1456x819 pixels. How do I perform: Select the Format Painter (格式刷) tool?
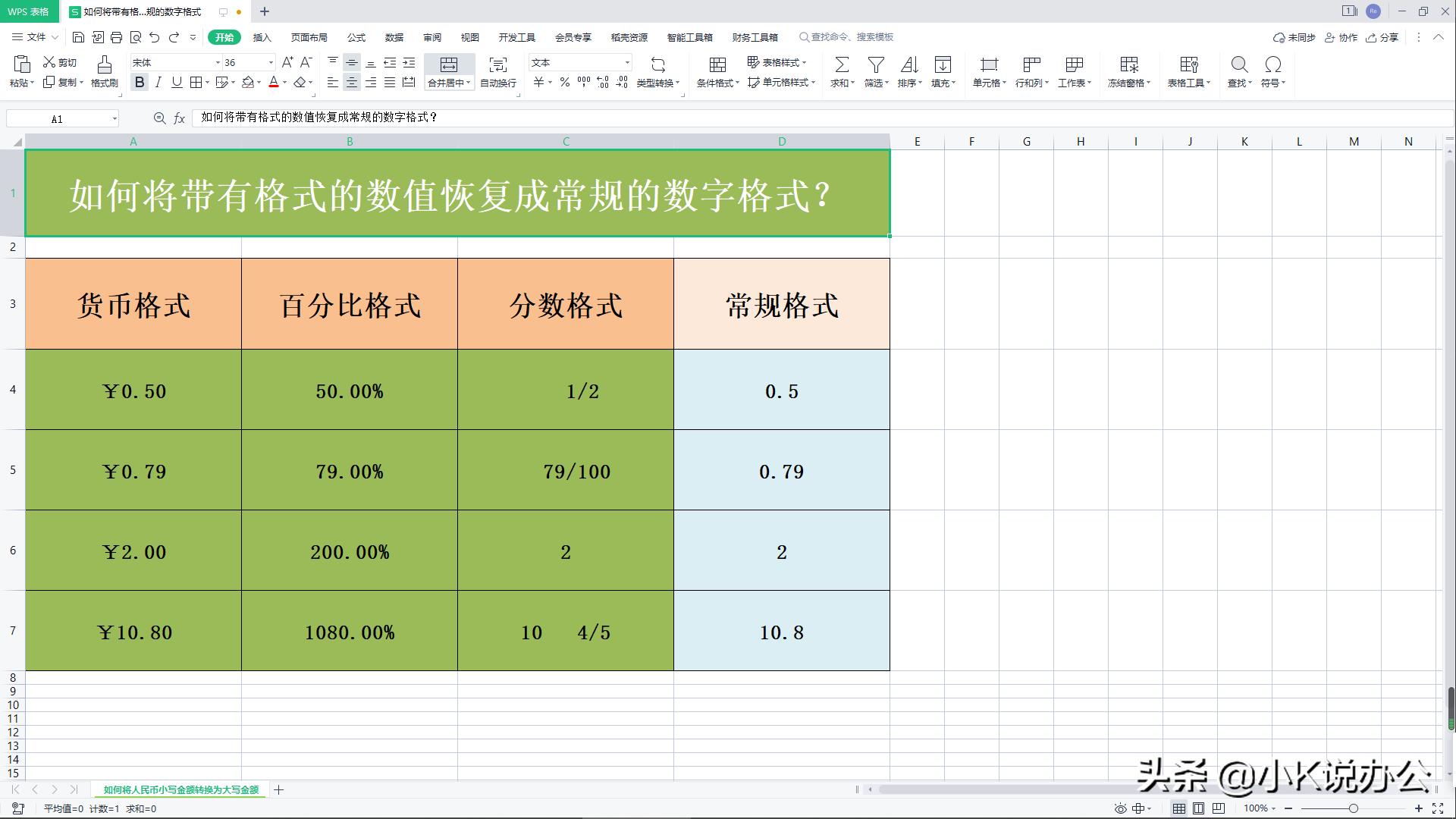tap(104, 72)
